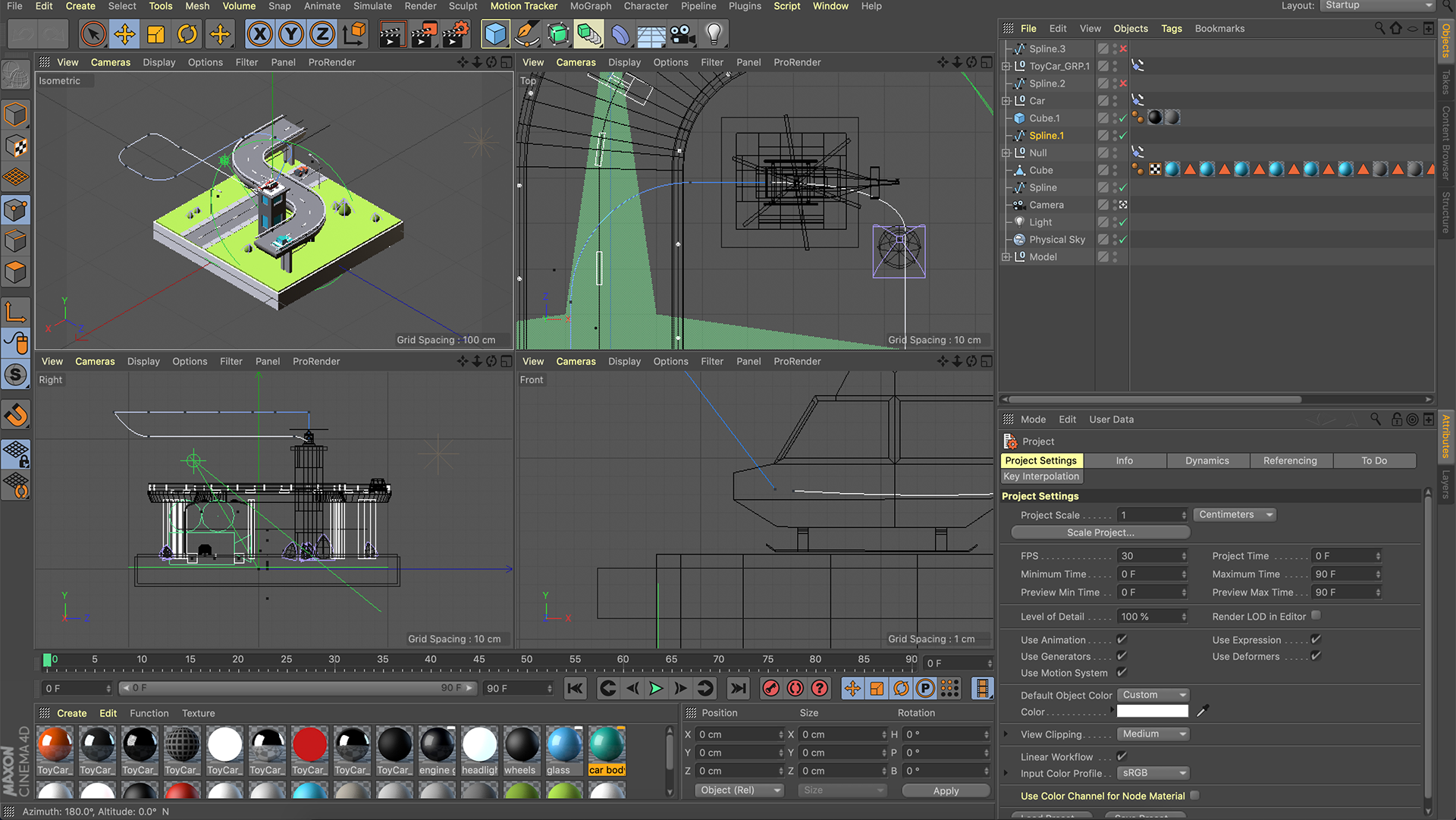Open the Centimeters unit dropdown
The width and height of the screenshot is (1456, 820).
click(1235, 514)
